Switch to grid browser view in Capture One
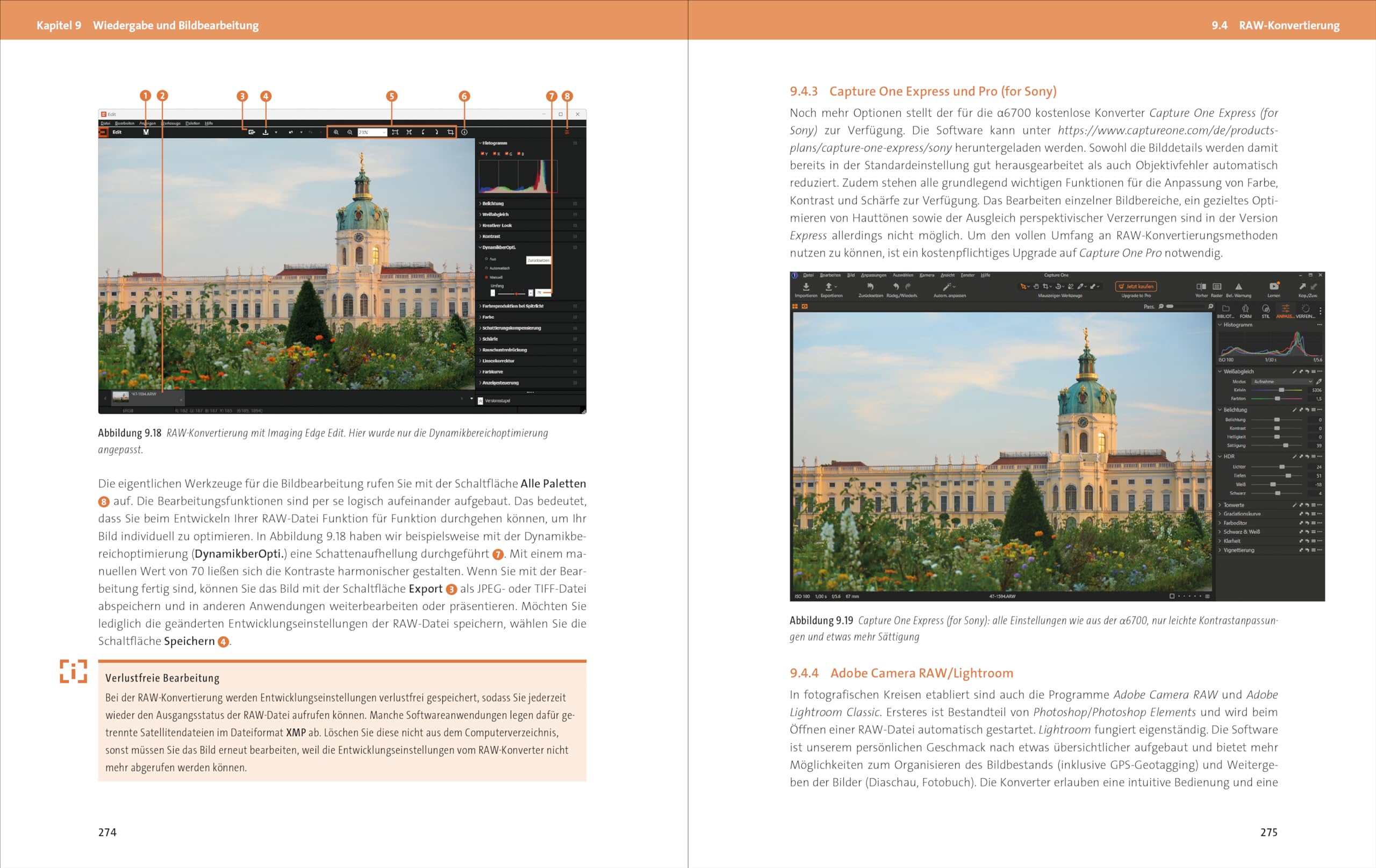Viewport: 1376px width, 868px height. coord(795,306)
